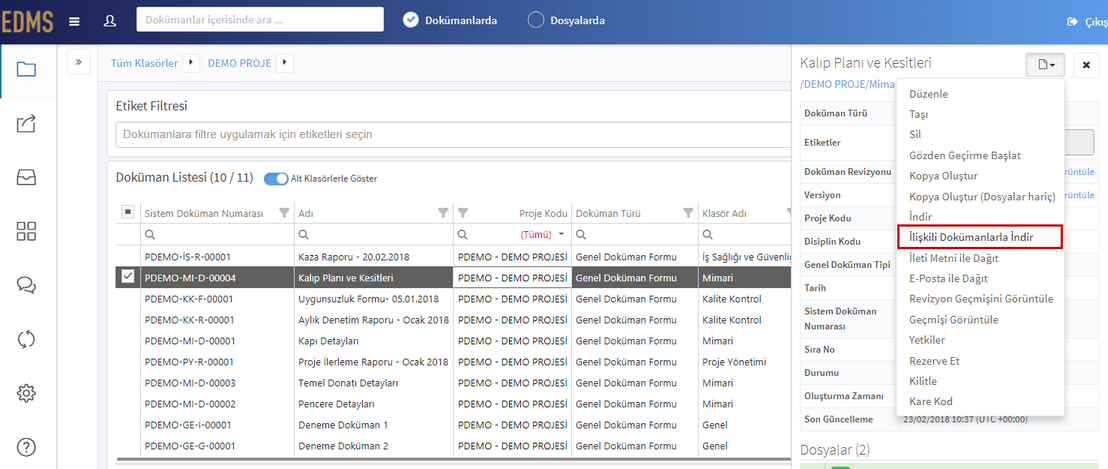Uncheck the Kalıp Planı ve Kesitleri row checkbox
This screenshot has height=469, width=1108.
128,277
